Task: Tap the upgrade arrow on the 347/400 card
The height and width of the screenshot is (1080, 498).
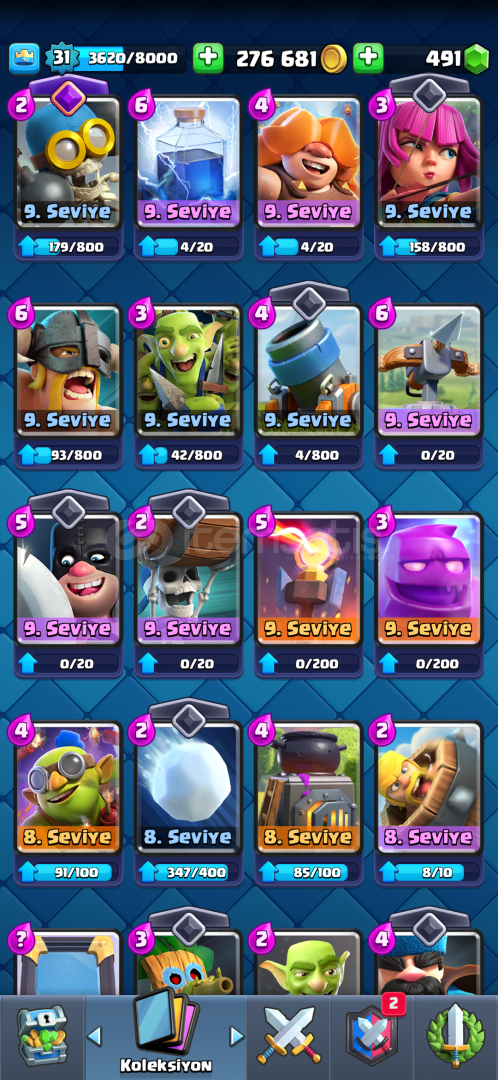Action: click(x=147, y=872)
